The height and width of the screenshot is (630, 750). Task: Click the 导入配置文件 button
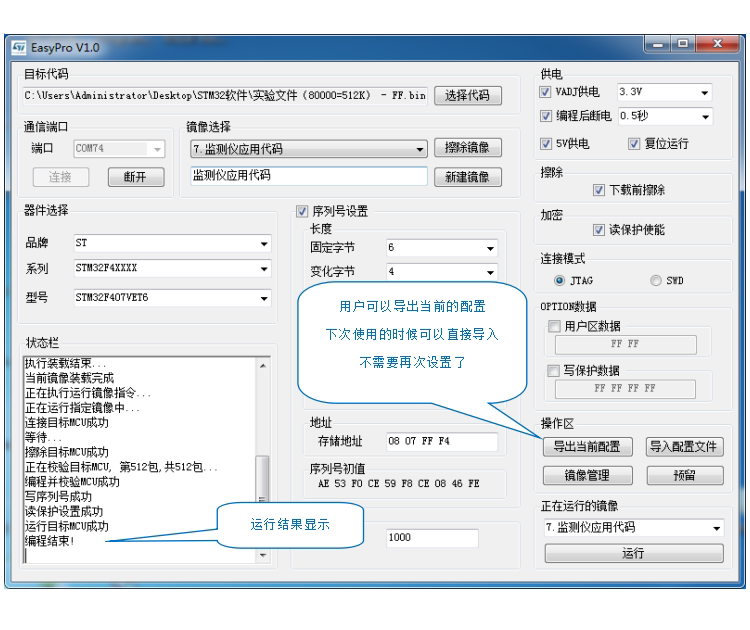coord(684,447)
